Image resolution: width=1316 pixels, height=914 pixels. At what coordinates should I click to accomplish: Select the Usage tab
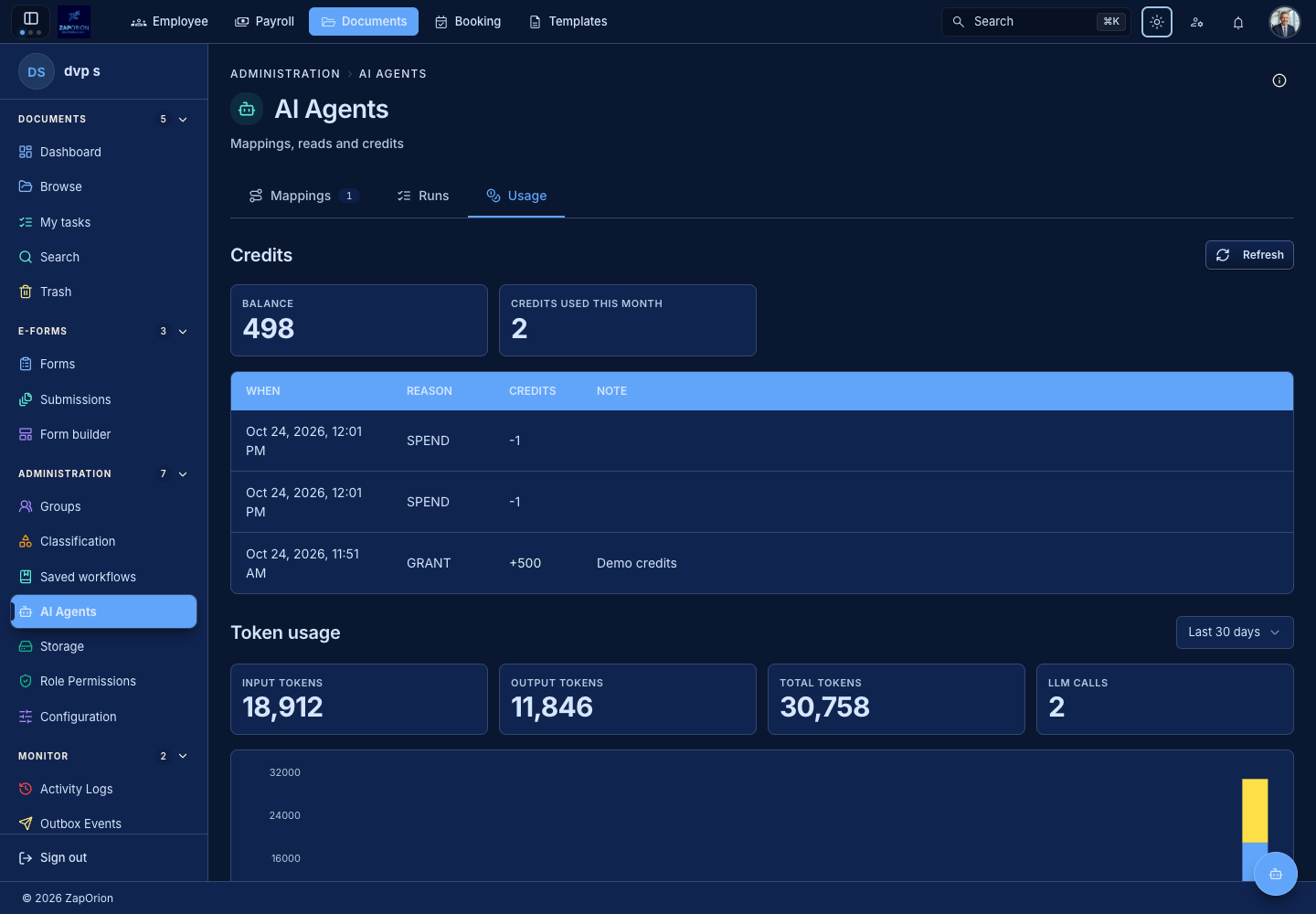click(x=516, y=196)
